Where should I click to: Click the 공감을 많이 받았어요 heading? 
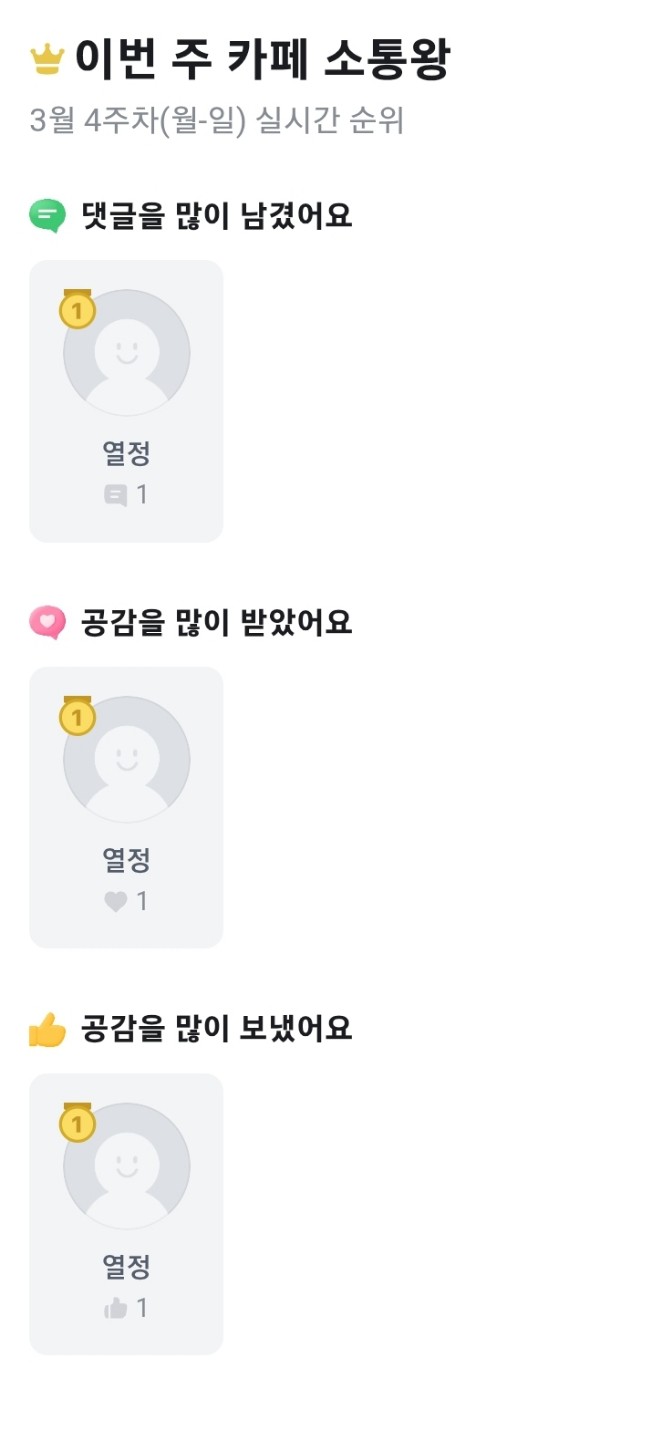(x=217, y=623)
